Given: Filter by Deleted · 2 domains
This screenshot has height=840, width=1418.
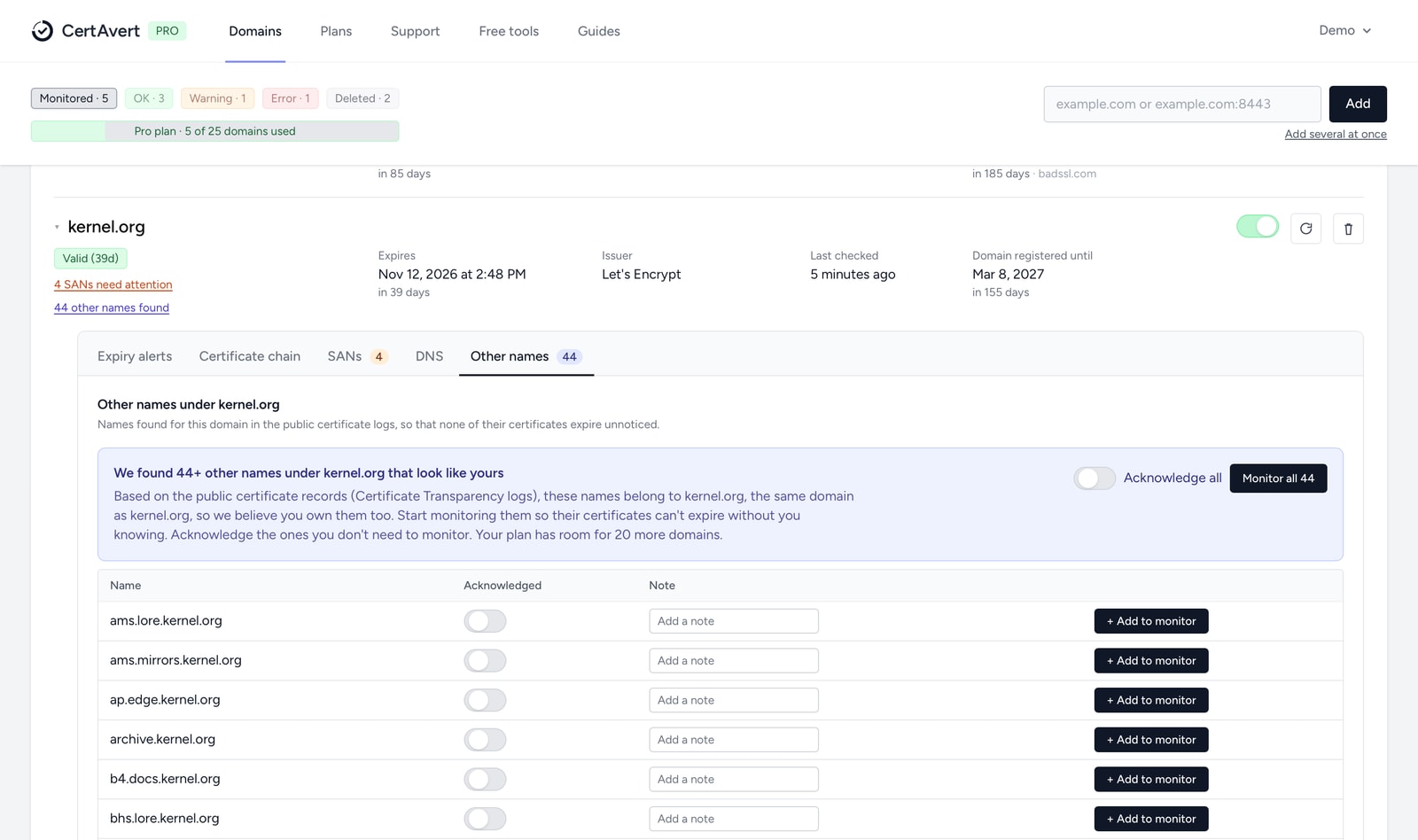Looking at the screenshot, I should click(x=362, y=98).
